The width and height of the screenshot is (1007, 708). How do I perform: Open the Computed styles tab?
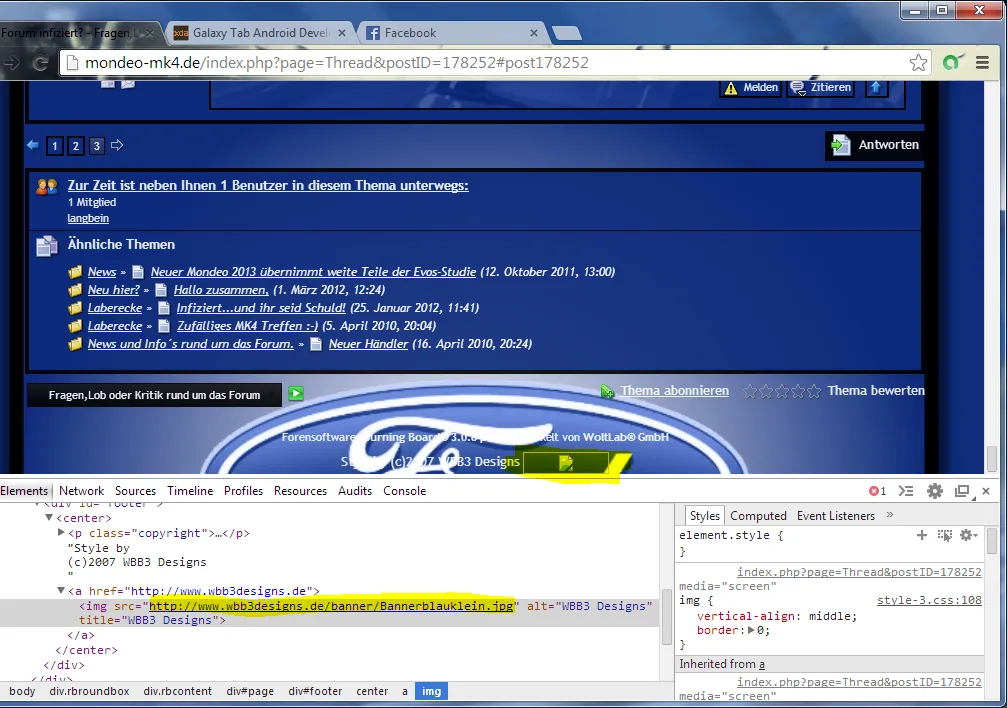758,516
